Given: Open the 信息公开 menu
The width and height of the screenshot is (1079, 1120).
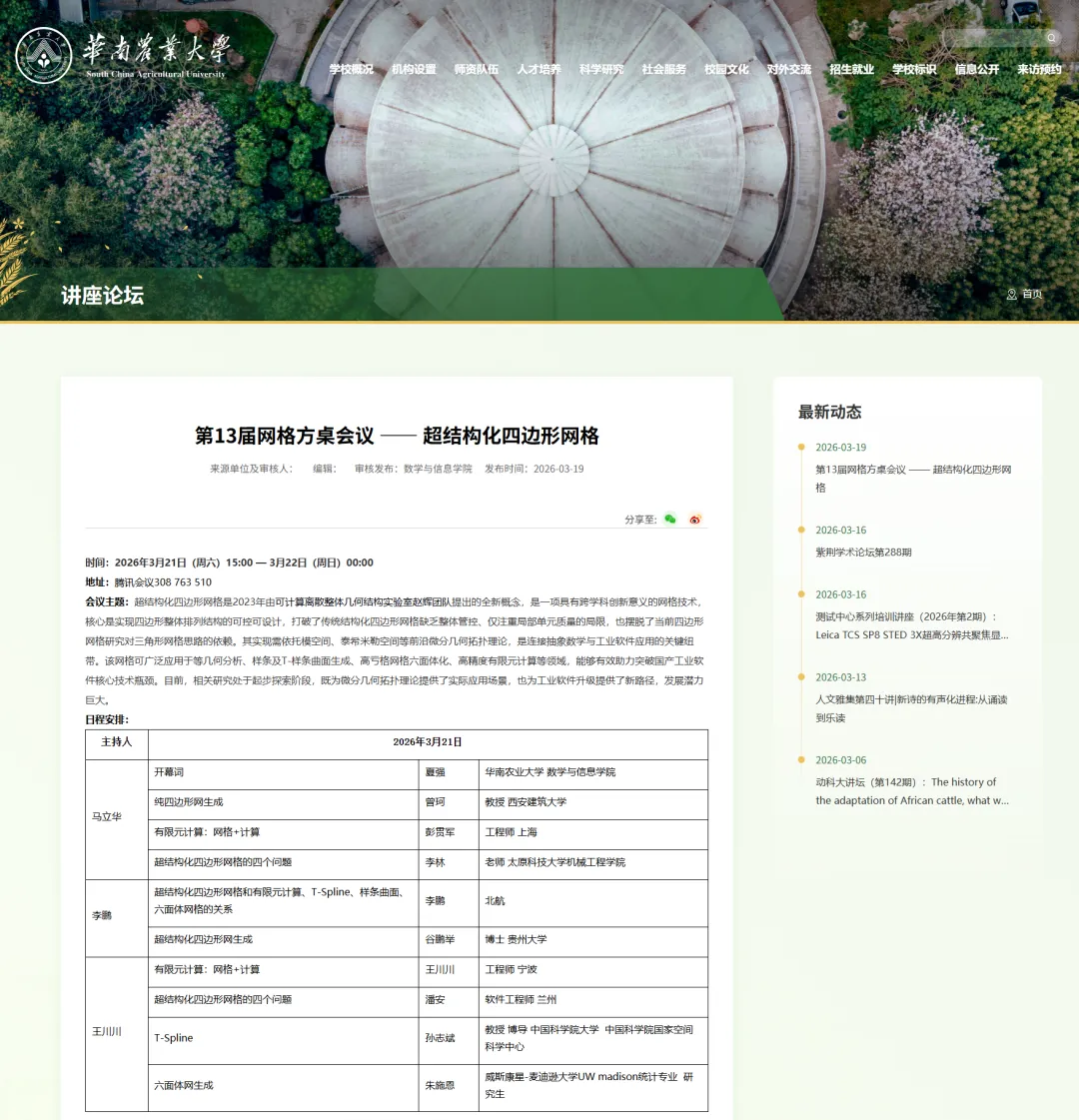Looking at the screenshot, I should [x=977, y=69].
